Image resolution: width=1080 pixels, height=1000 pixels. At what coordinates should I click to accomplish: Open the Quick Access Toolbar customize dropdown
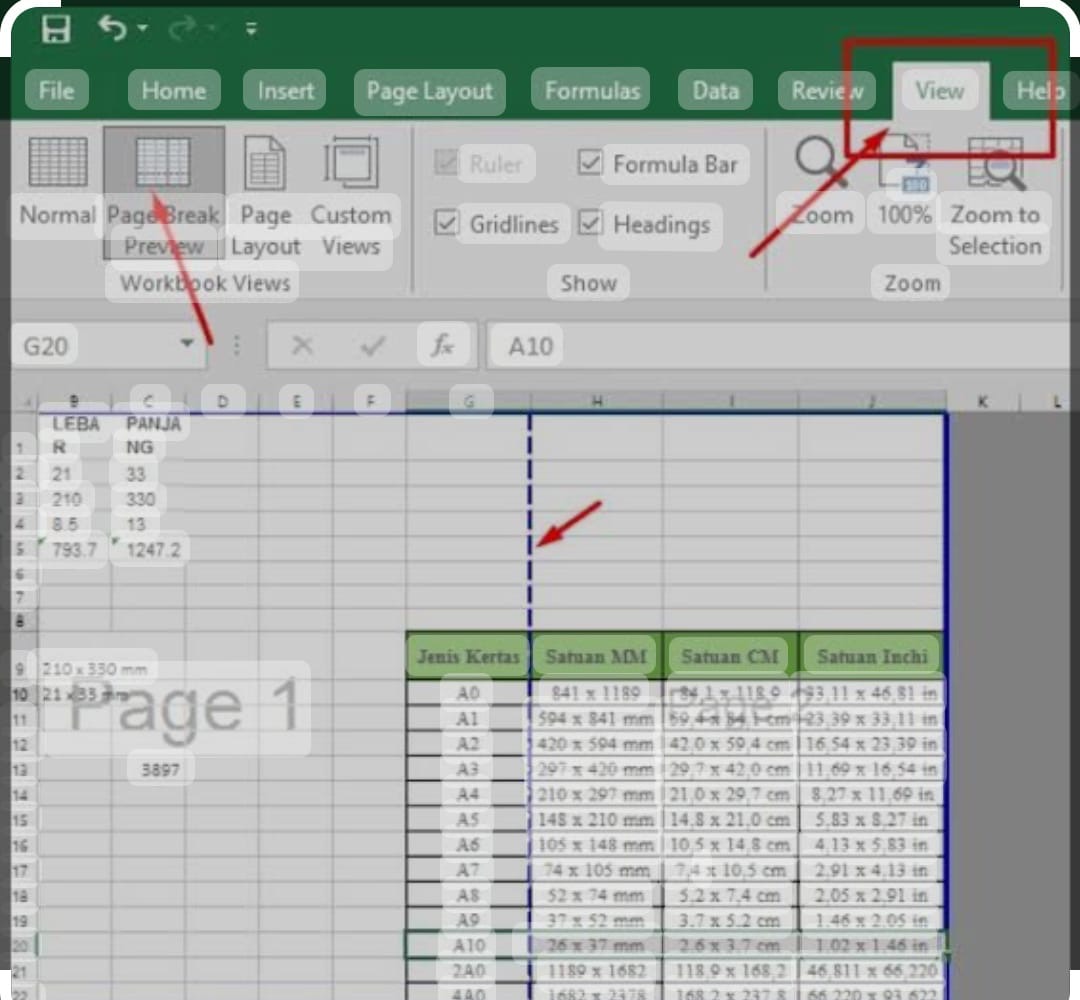pos(251,28)
